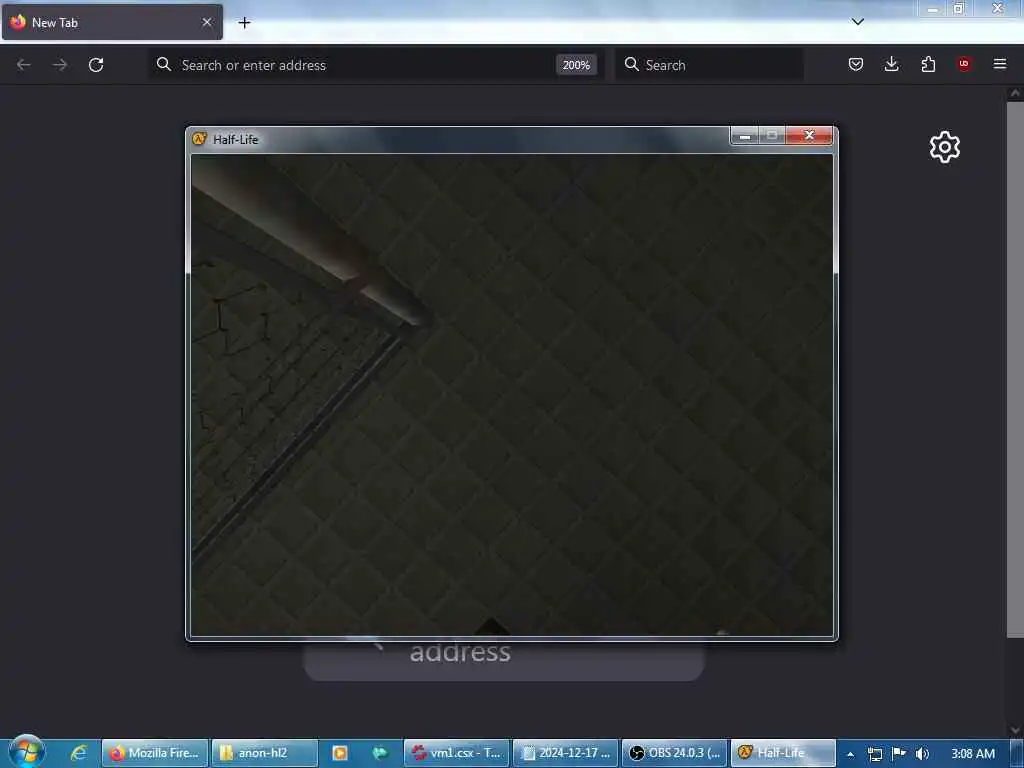The image size is (1024, 768).
Task: Open anon-hl2 folder taskbar button
Action: [264, 753]
